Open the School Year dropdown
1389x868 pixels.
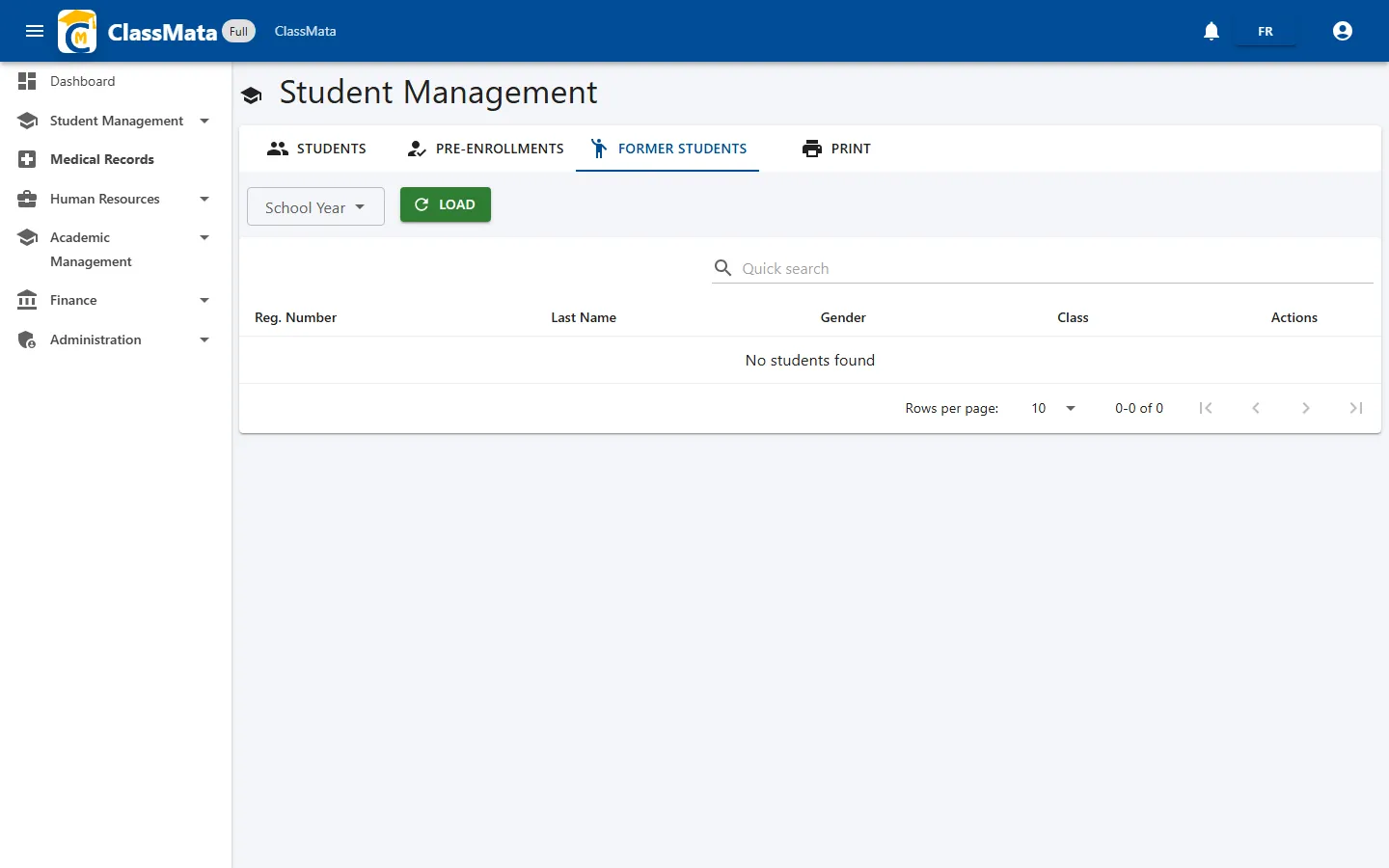(315, 206)
